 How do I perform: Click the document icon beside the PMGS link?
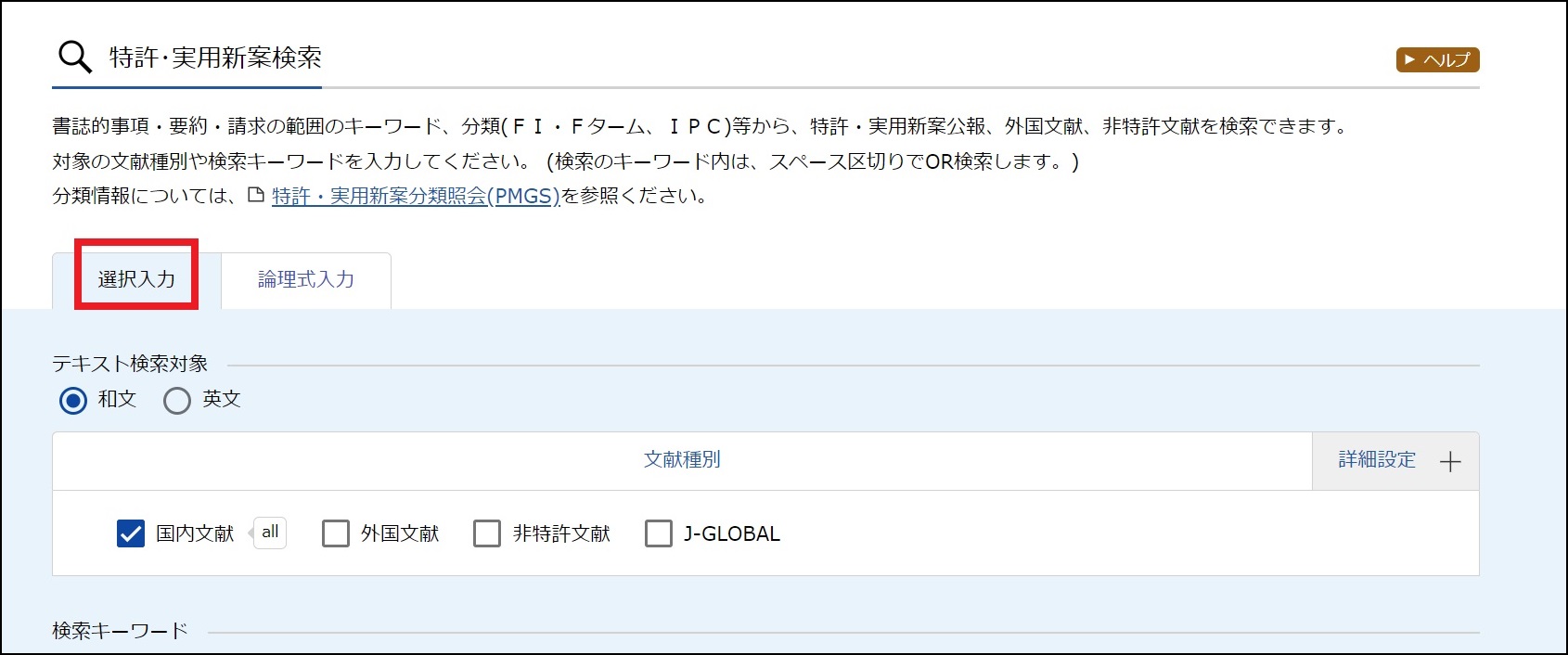256,196
